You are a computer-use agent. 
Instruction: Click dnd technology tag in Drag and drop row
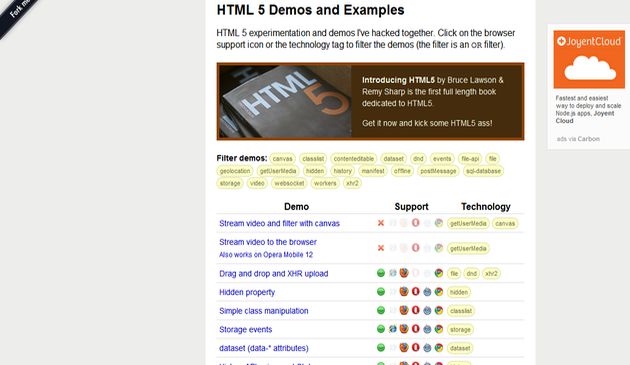[x=471, y=274]
